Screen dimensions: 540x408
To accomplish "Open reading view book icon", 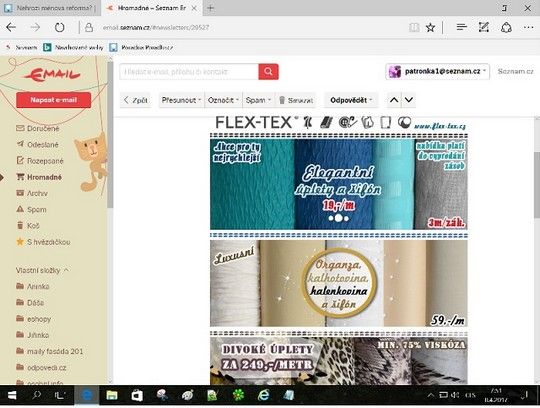I will point(414,27).
